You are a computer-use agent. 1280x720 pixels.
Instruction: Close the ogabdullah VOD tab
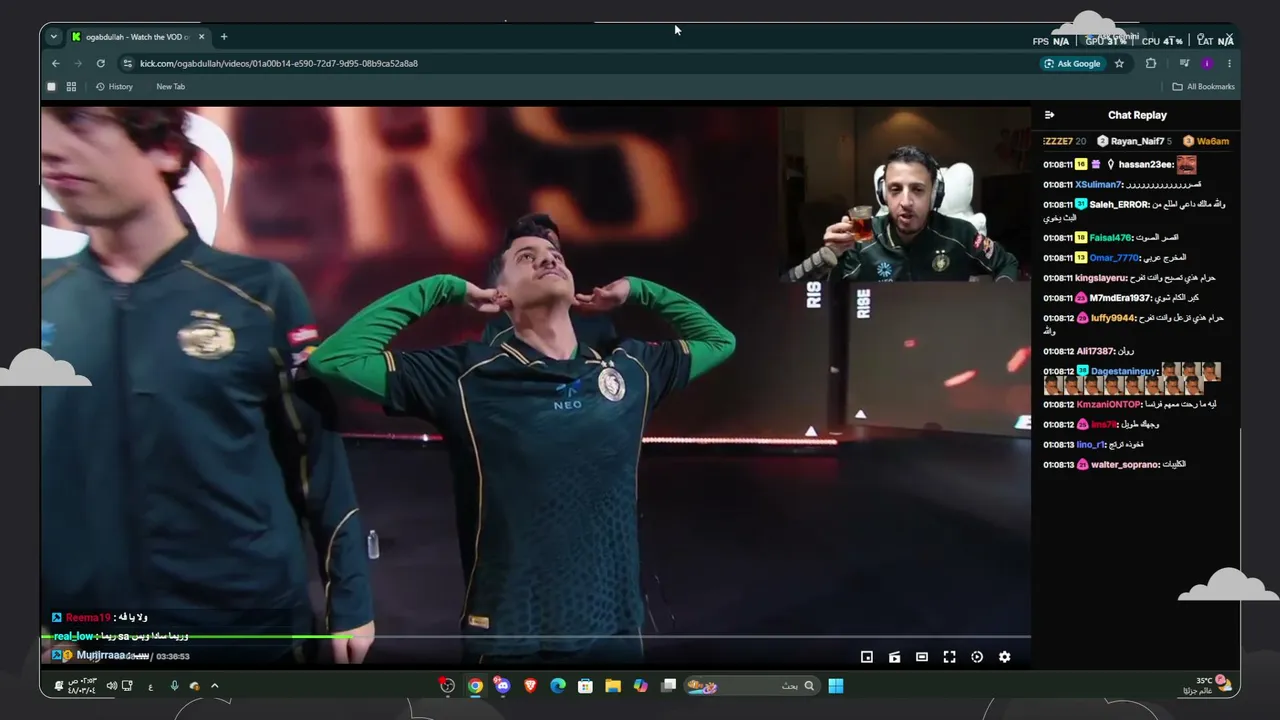pos(201,37)
